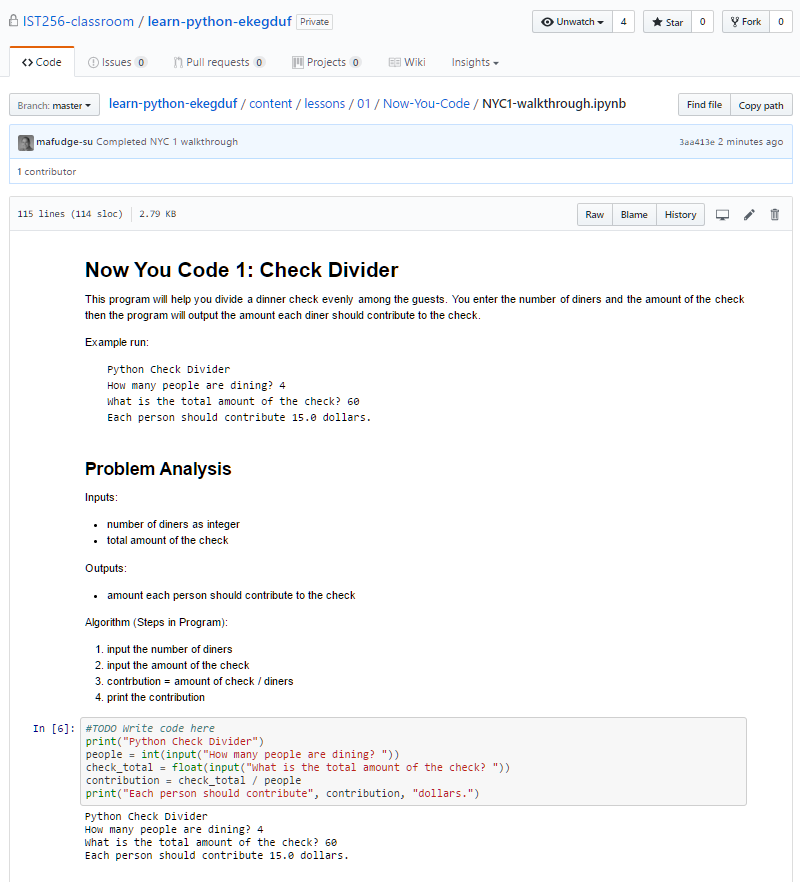Show the Blame view

[x=634, y=215]
